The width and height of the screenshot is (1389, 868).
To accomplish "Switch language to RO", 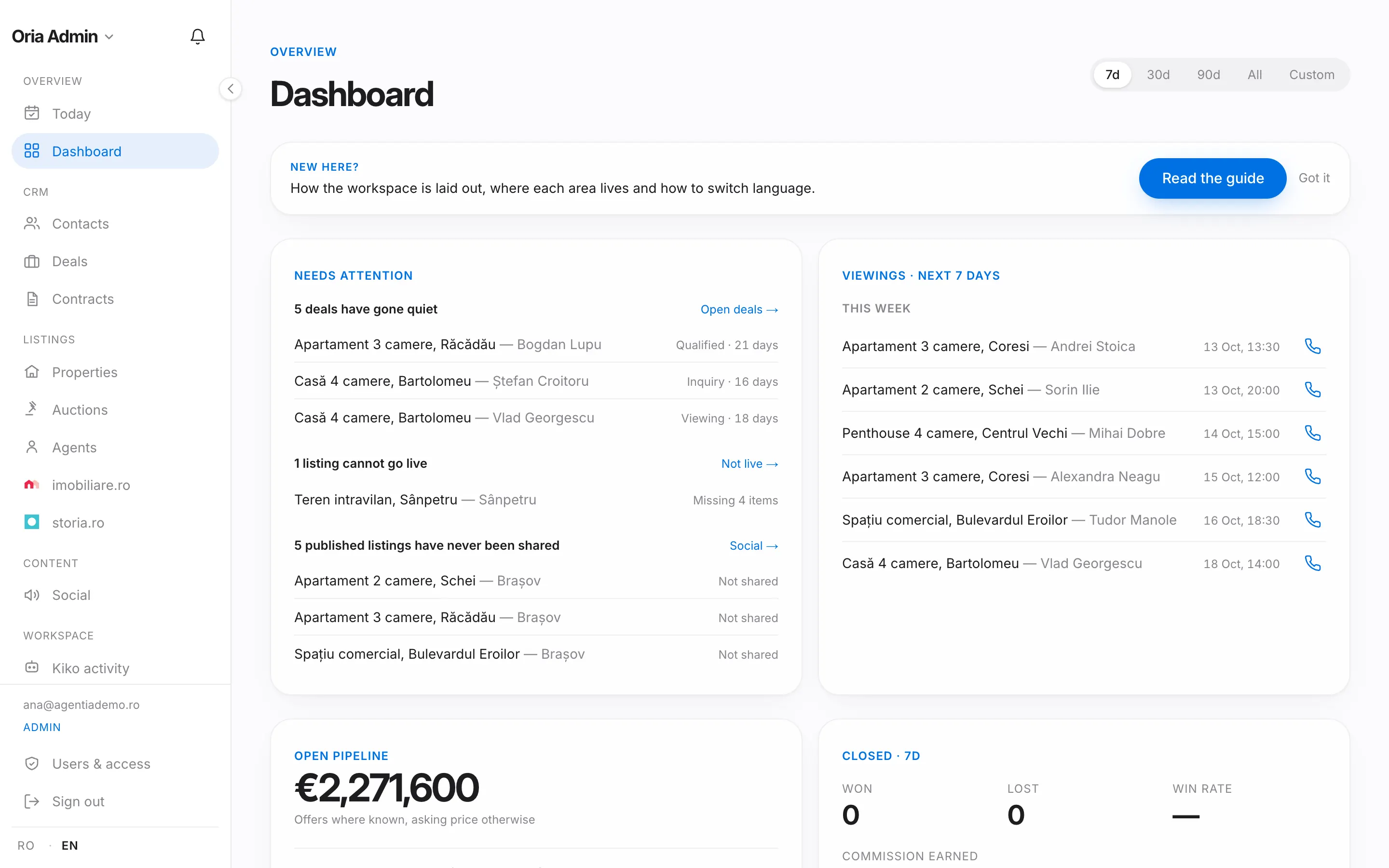I will pyautogui.click(x=26, y=846).
